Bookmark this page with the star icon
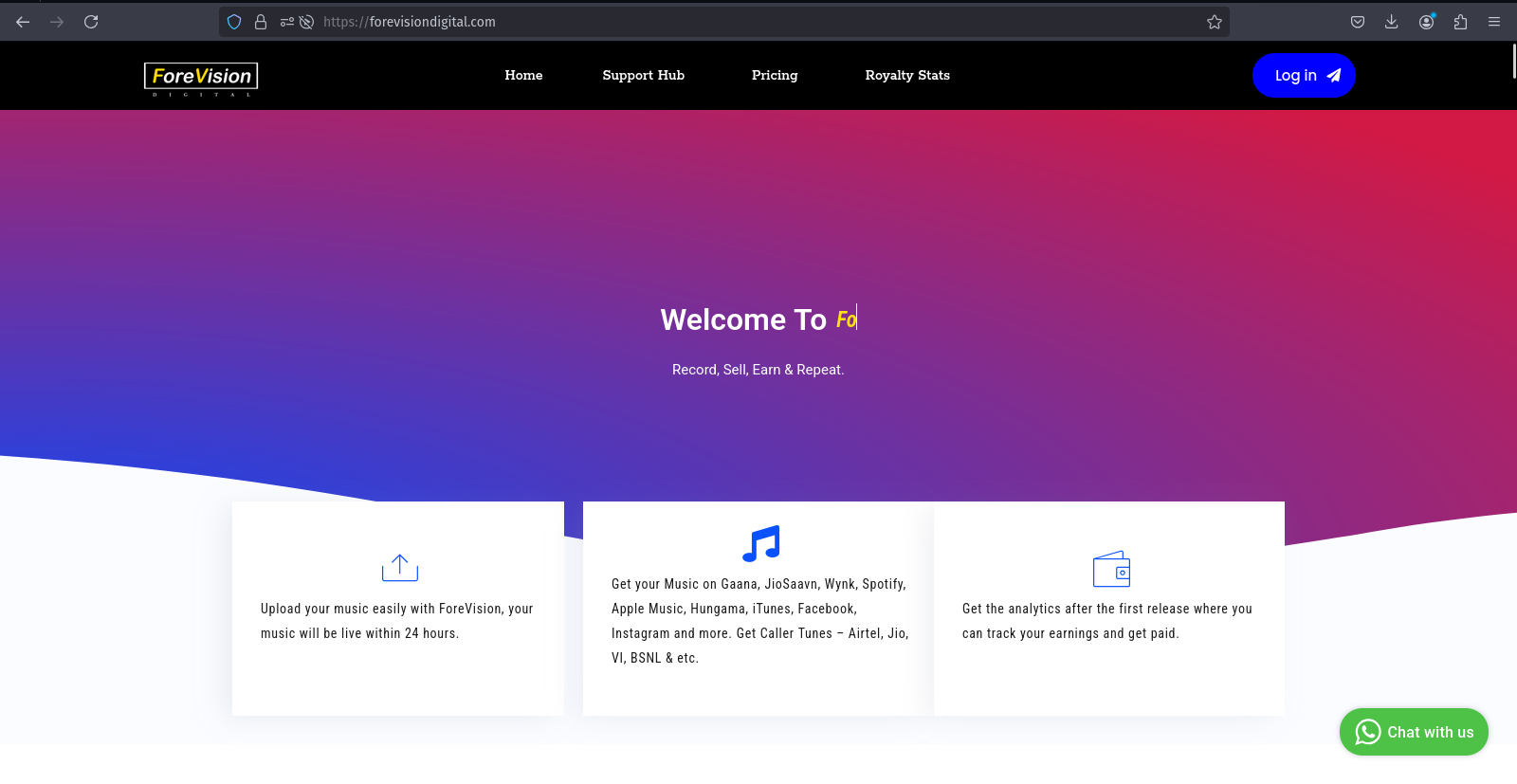This screenshot has width=1517, height=784. click(x=1215, y=22)
